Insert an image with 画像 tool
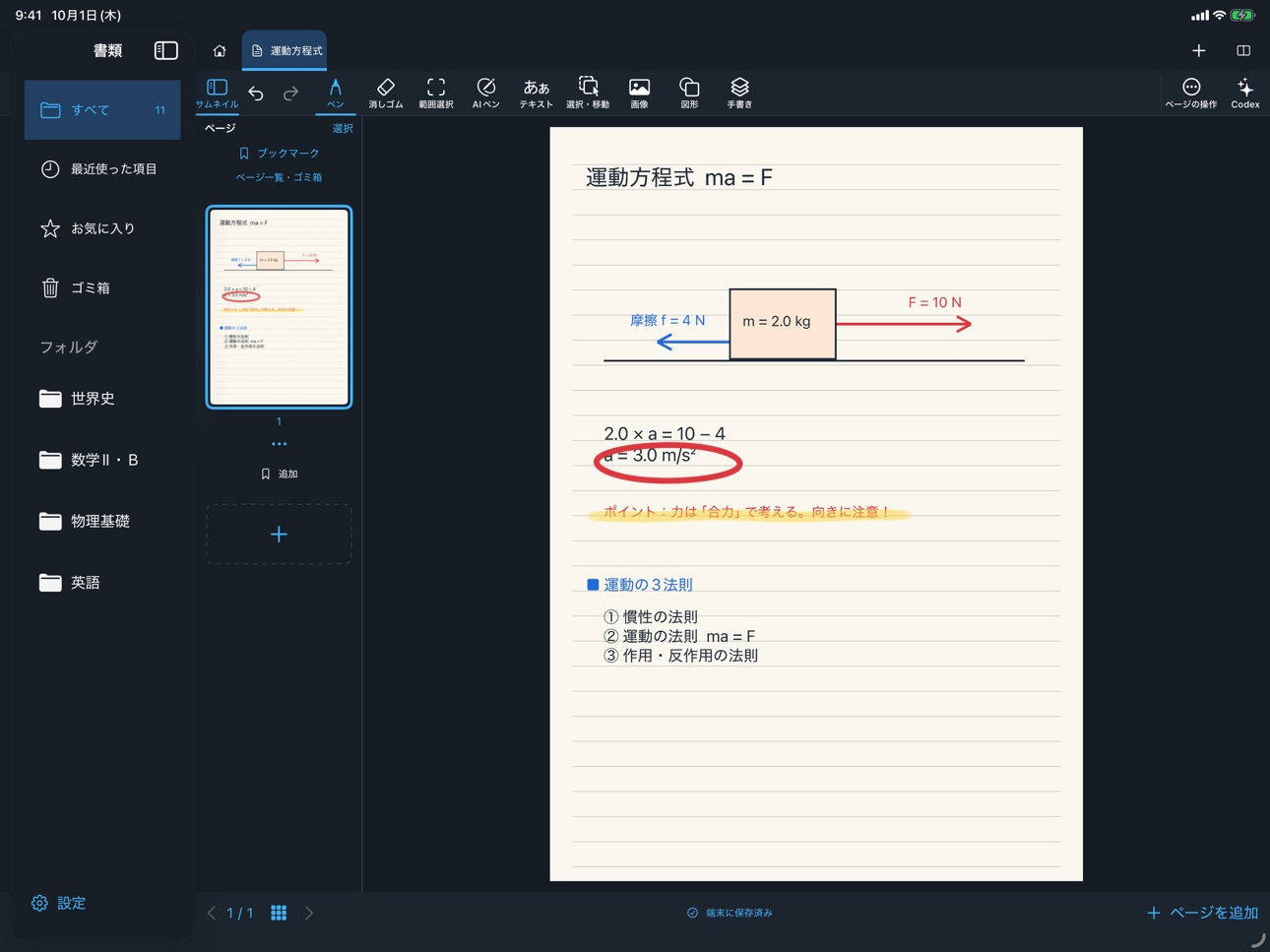1270x952 pixels. 639,93
